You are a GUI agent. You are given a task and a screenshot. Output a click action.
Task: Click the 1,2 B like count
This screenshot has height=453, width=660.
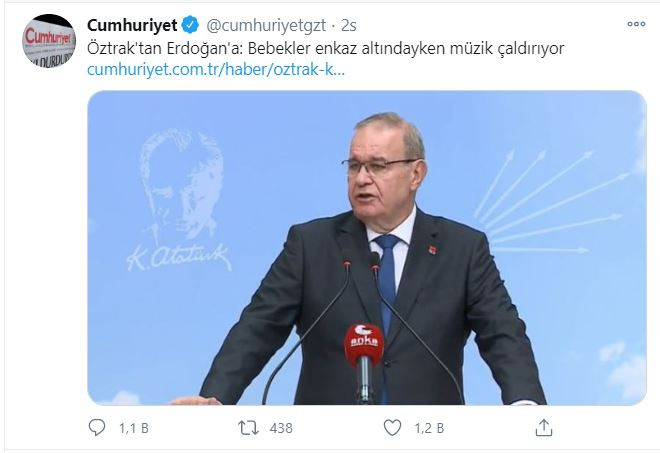(x=429, y=429)
